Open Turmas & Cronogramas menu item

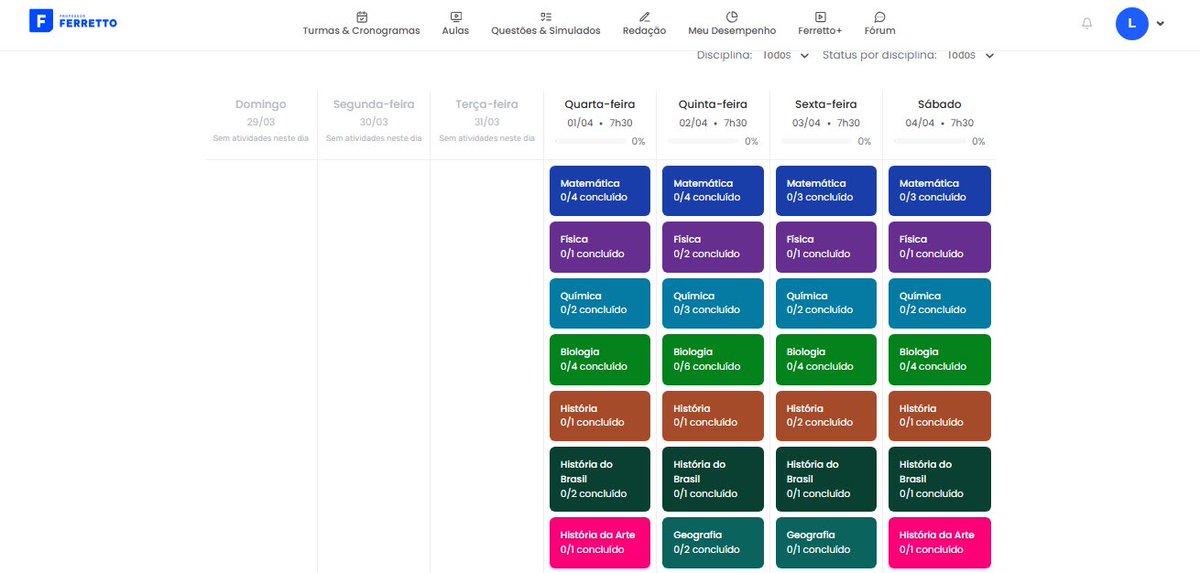(362, 31)
